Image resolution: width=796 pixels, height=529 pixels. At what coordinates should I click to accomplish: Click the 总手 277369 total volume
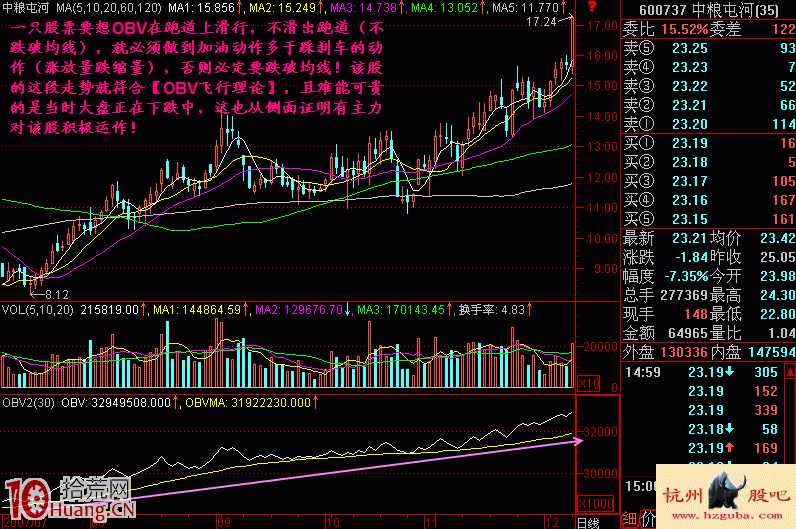pyautogui.click(x=665, y=295)
